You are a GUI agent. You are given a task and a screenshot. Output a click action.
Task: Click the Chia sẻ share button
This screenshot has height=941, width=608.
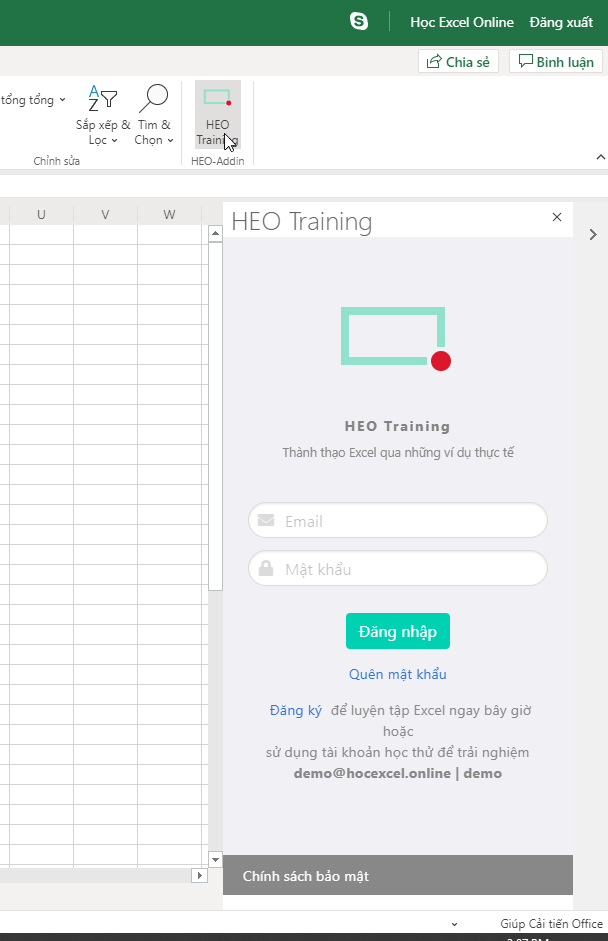[x=458, y=62]
